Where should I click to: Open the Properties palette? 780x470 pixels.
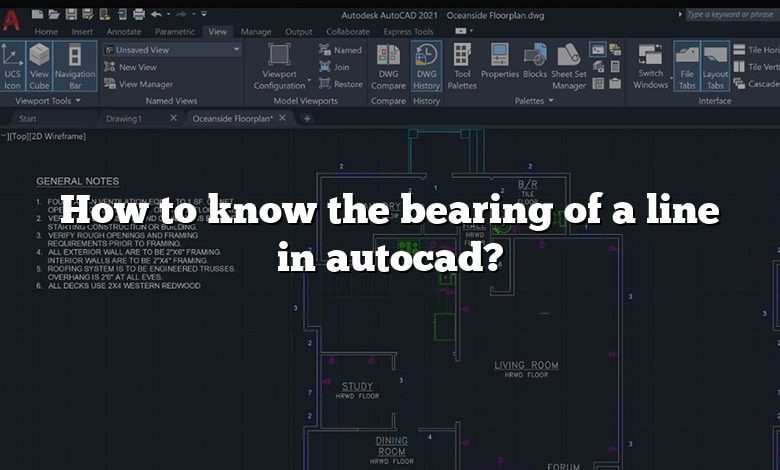coord(499,65)
